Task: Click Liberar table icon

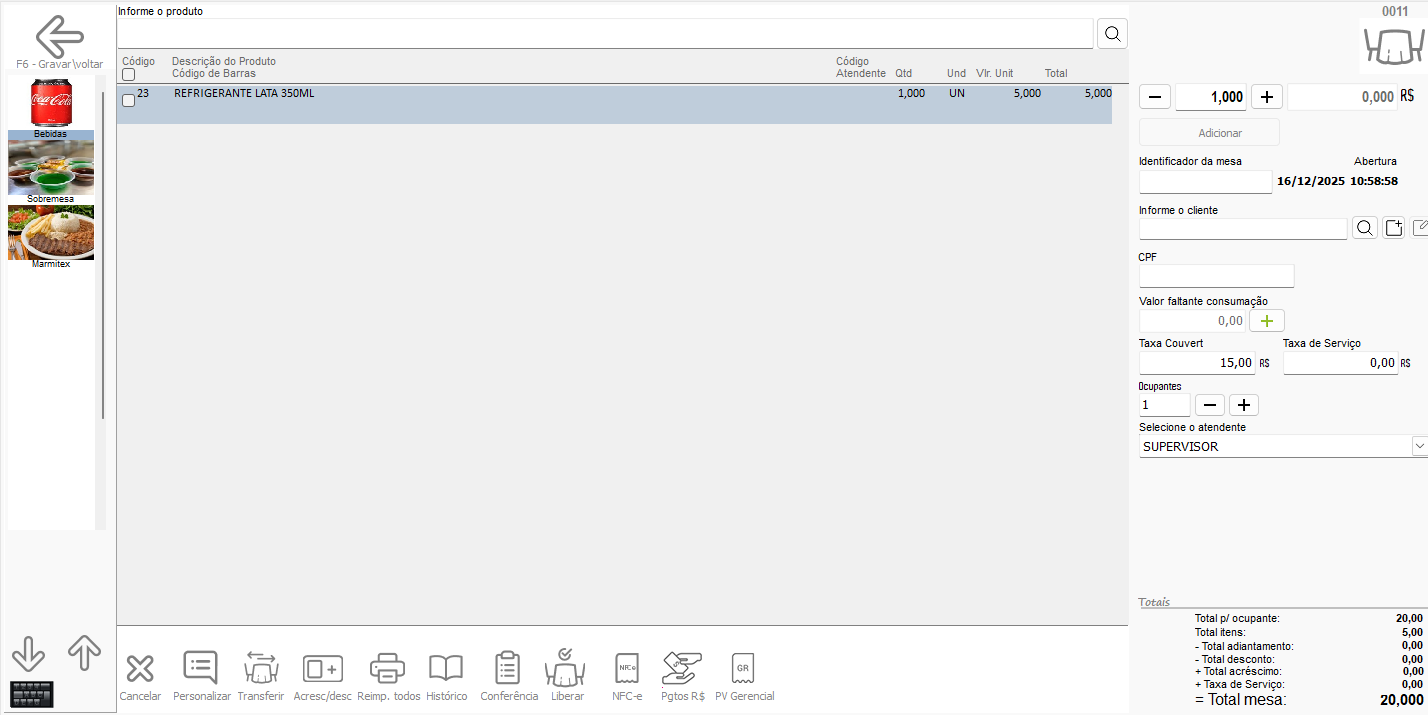Action: [x=566, y=667]
